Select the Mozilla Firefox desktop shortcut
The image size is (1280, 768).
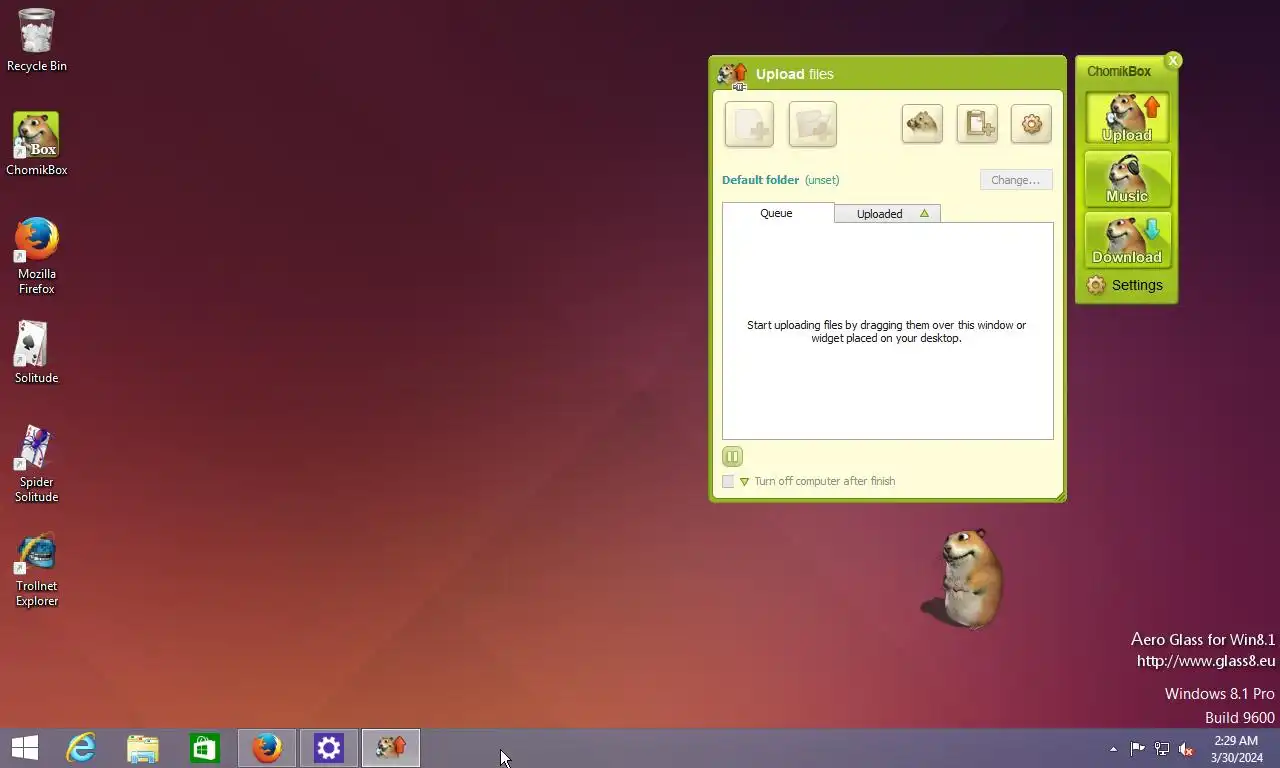(37, 255)
